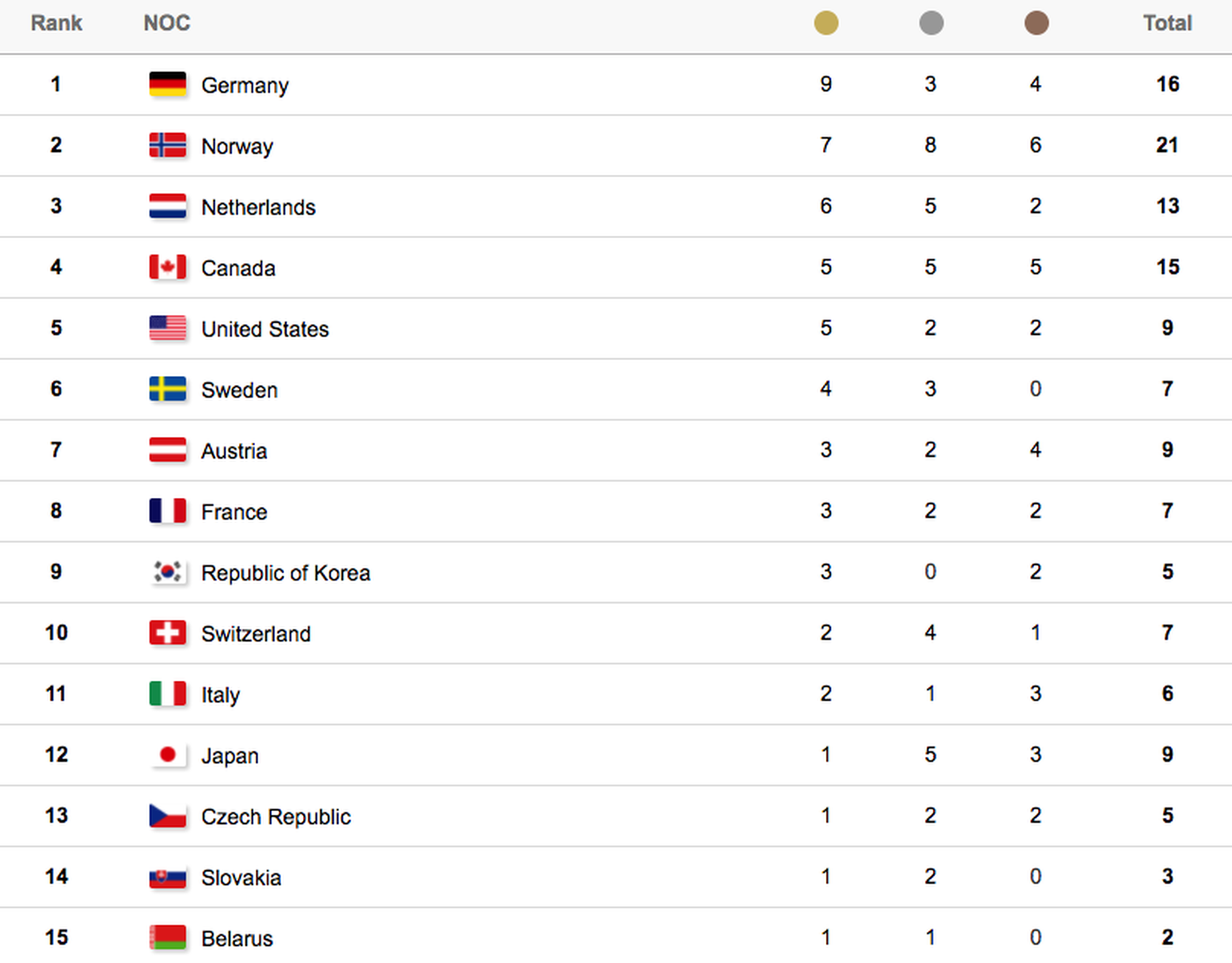The image size is (1232, 963).
Task: Click the Norway flag icon
Action: tap(168, 145)
